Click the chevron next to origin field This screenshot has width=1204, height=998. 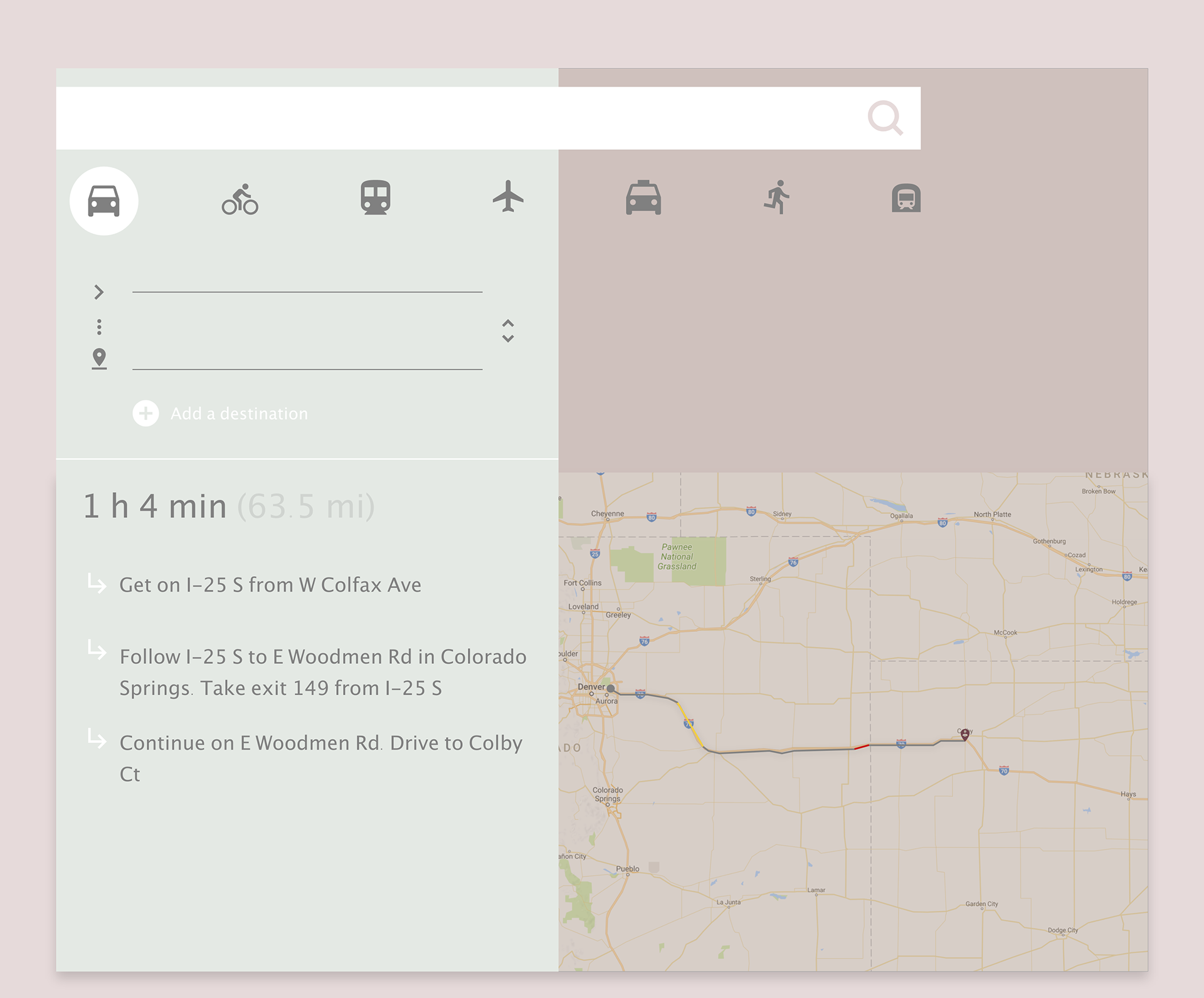click(98, 292)
